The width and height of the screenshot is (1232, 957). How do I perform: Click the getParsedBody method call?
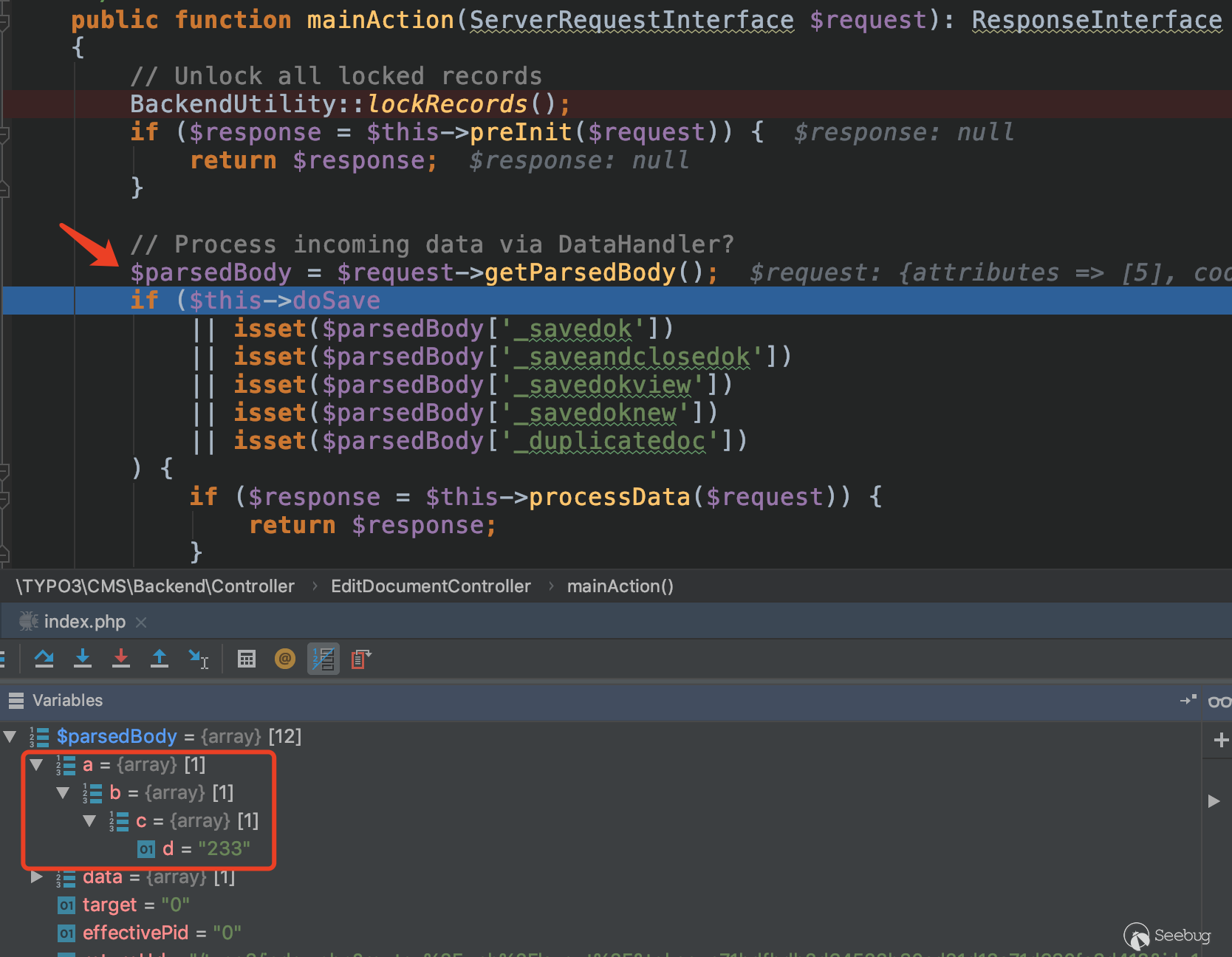point(580,272)
